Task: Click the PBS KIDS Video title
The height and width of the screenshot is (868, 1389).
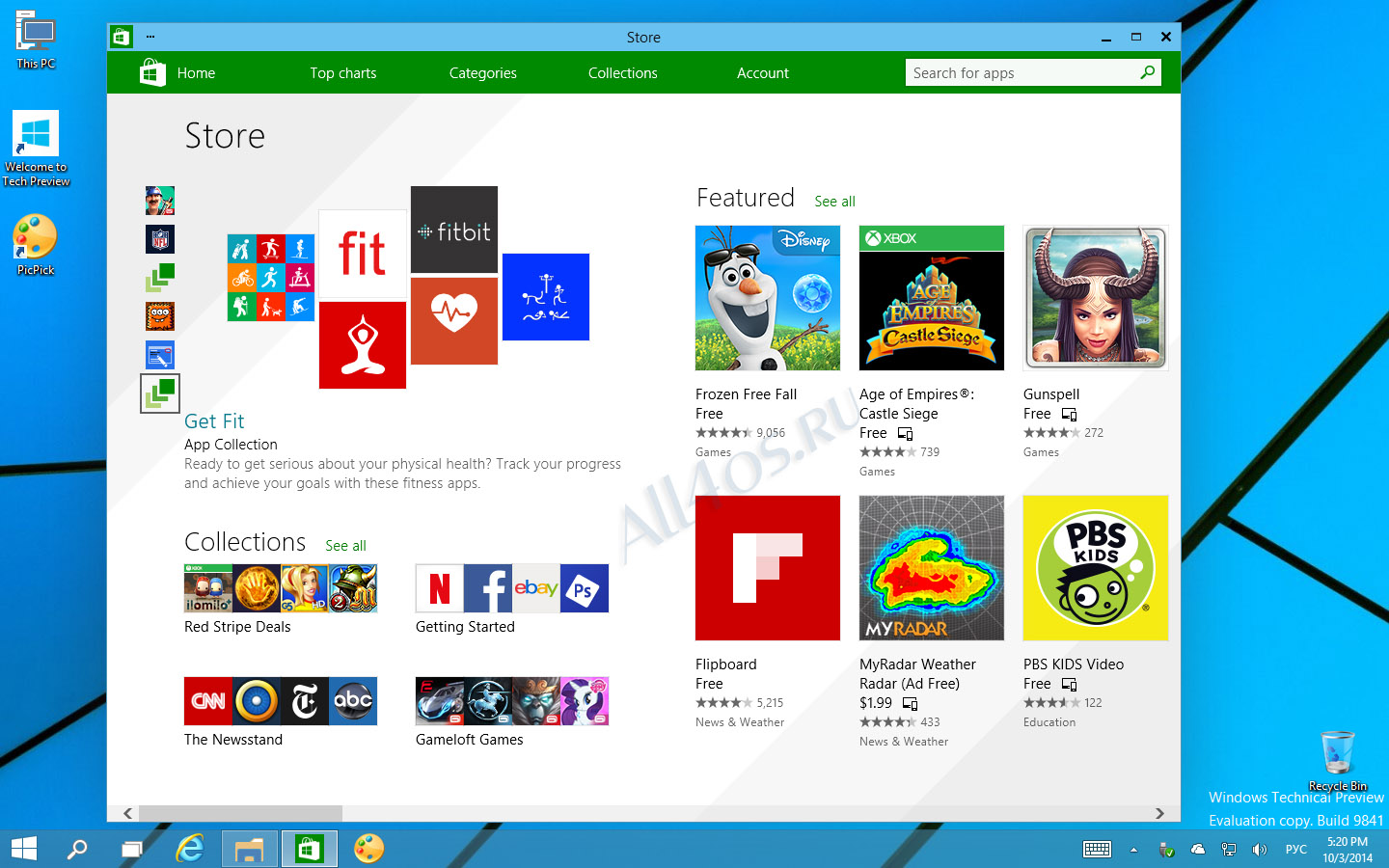Action: click(1074, 665)
